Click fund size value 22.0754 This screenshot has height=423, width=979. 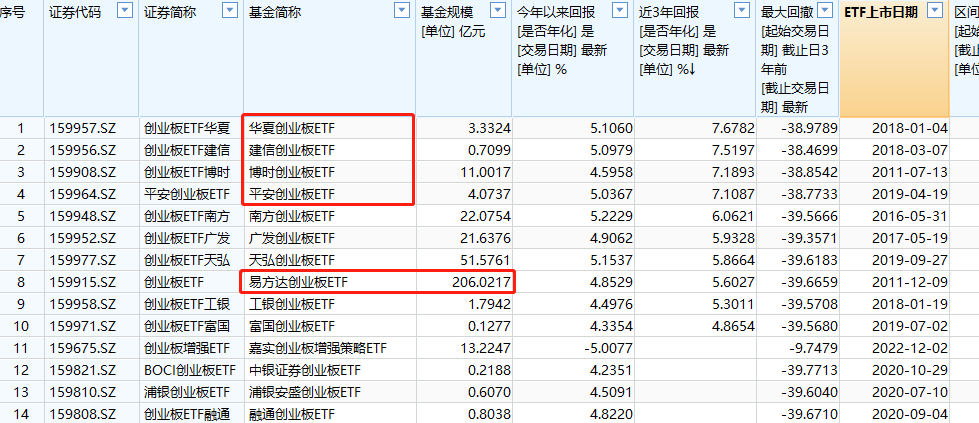click(485, 217)
